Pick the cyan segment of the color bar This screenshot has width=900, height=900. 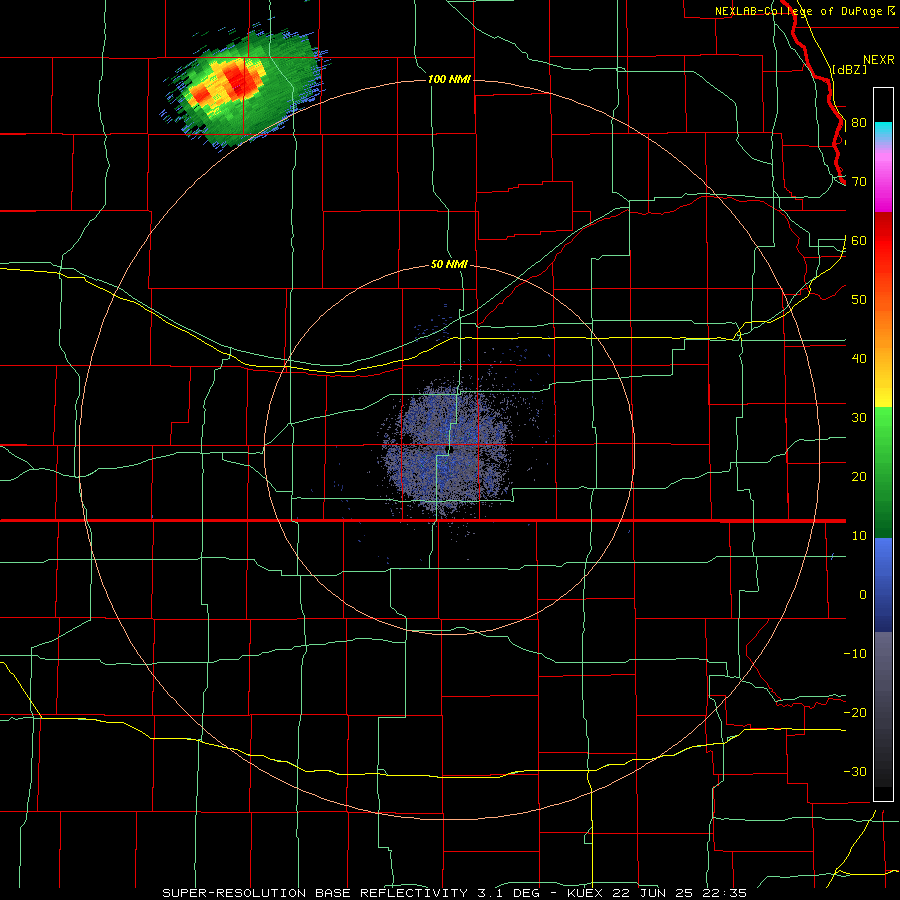click(883, 132)
